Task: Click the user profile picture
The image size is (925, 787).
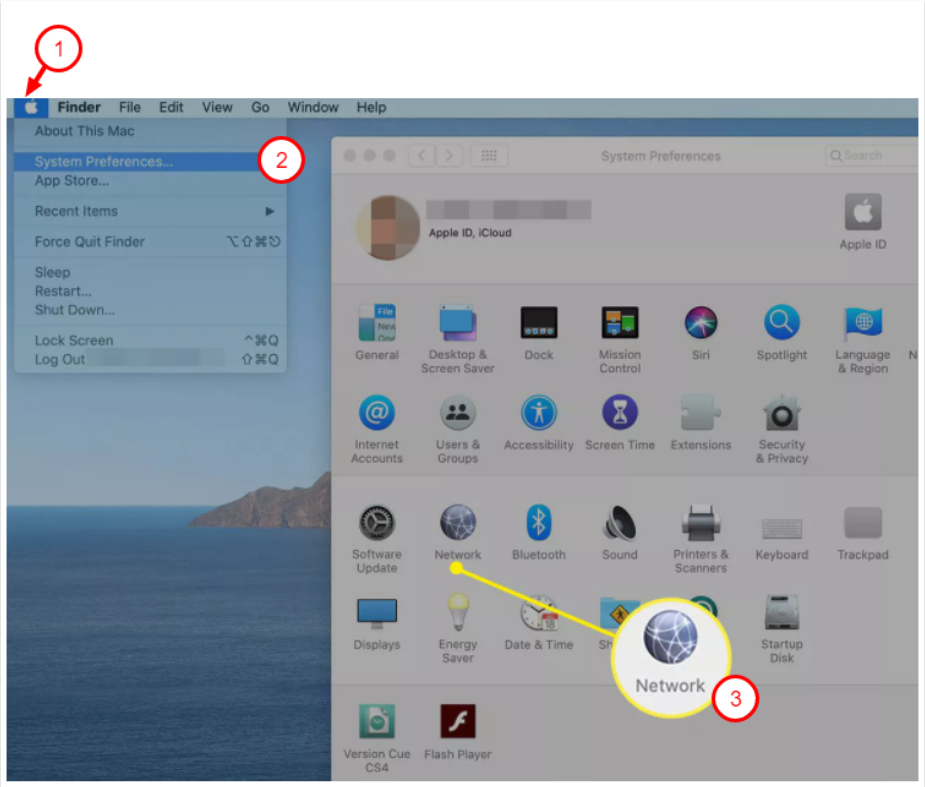Action: pyautogui.click(x=388, y=228)
